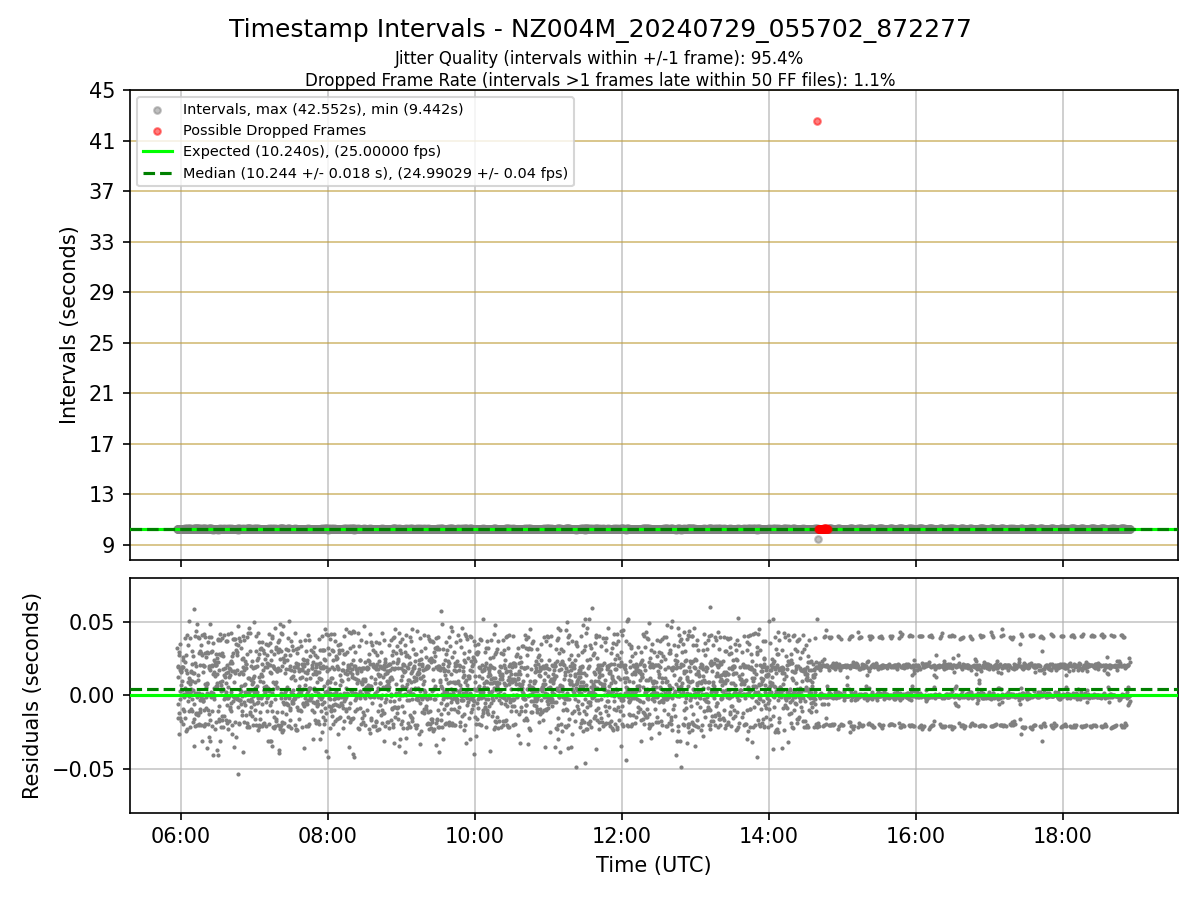Viewport: 1200px width, 900px height.
Task: Click the 45 y-axis tick label
Action: [x=103, y=91]
